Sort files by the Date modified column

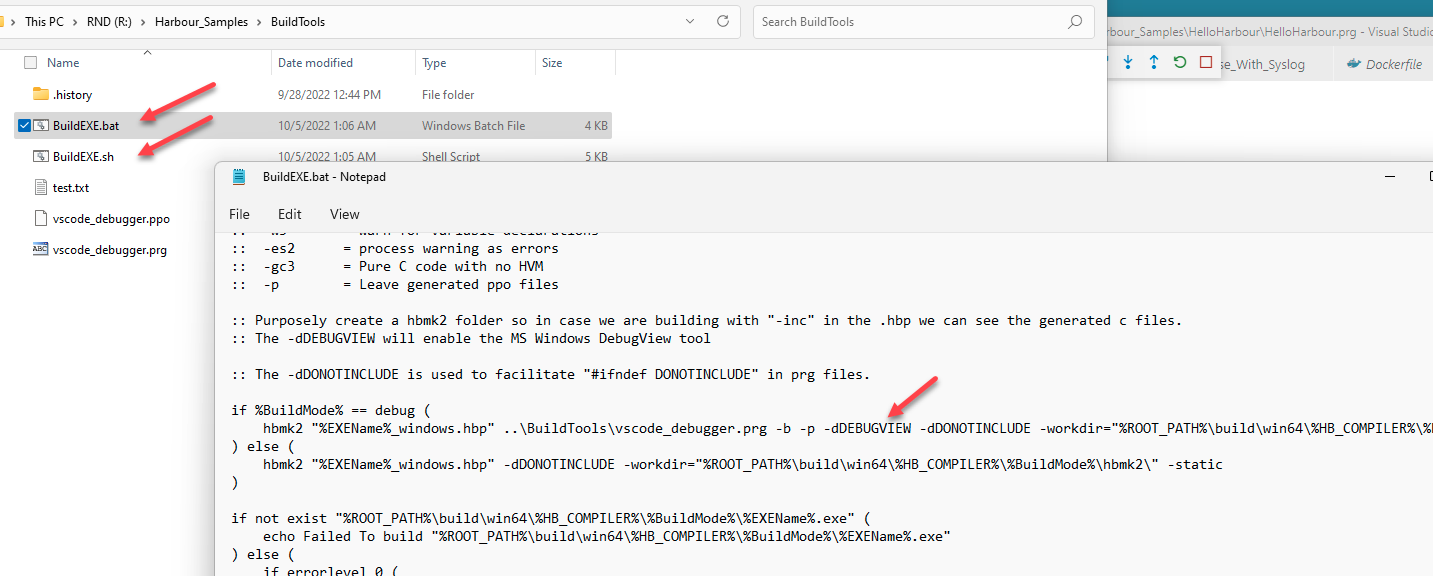tap(315, 63)
